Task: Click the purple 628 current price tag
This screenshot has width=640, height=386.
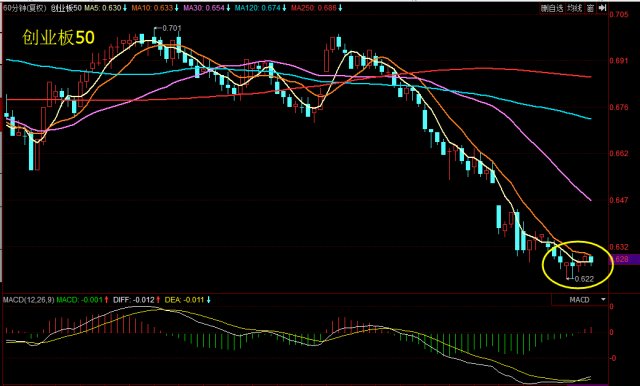Action: point(624,259)
